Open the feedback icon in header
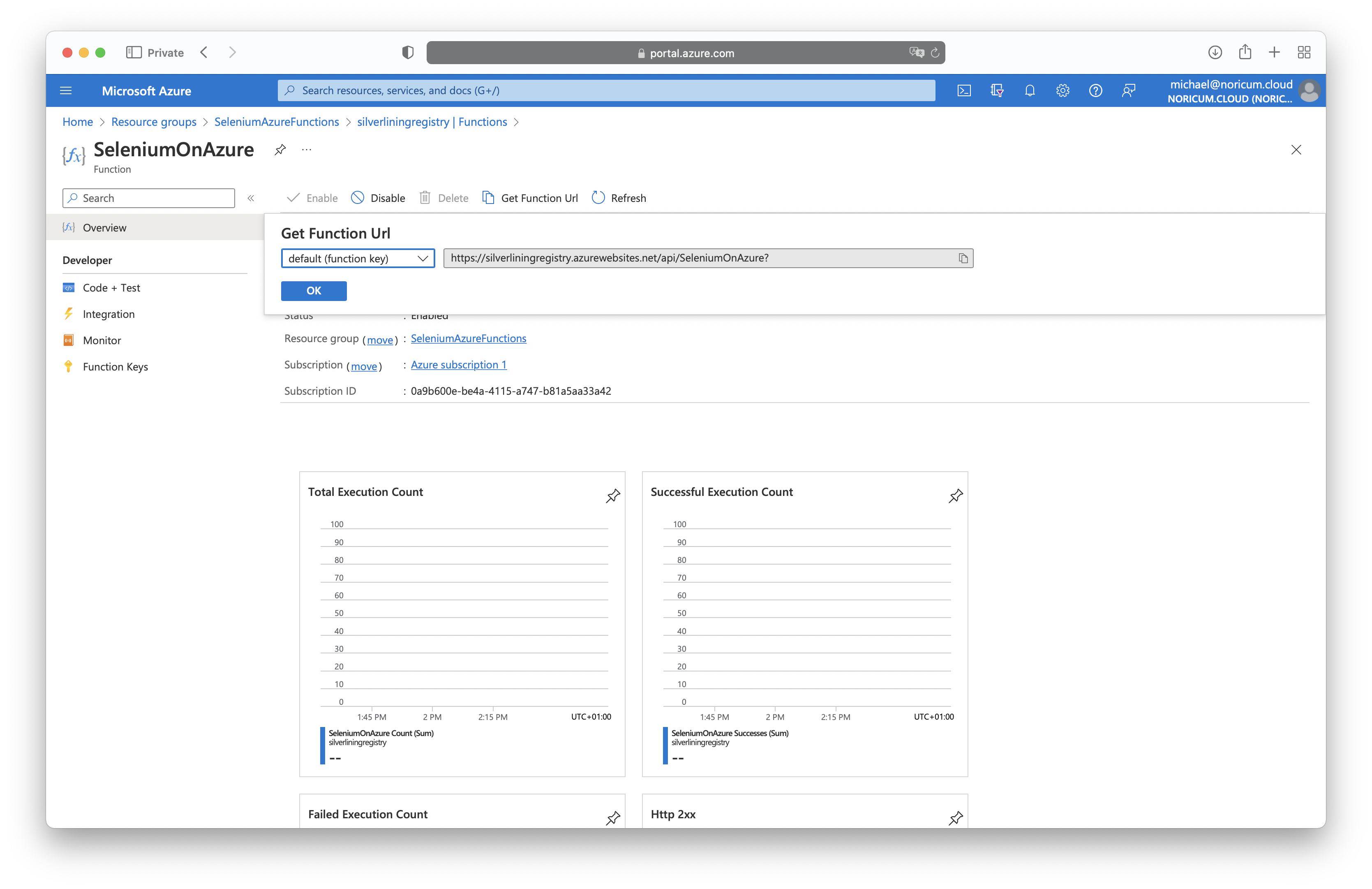Viewport: 1372px width, 889px height. coord(1128,90)
